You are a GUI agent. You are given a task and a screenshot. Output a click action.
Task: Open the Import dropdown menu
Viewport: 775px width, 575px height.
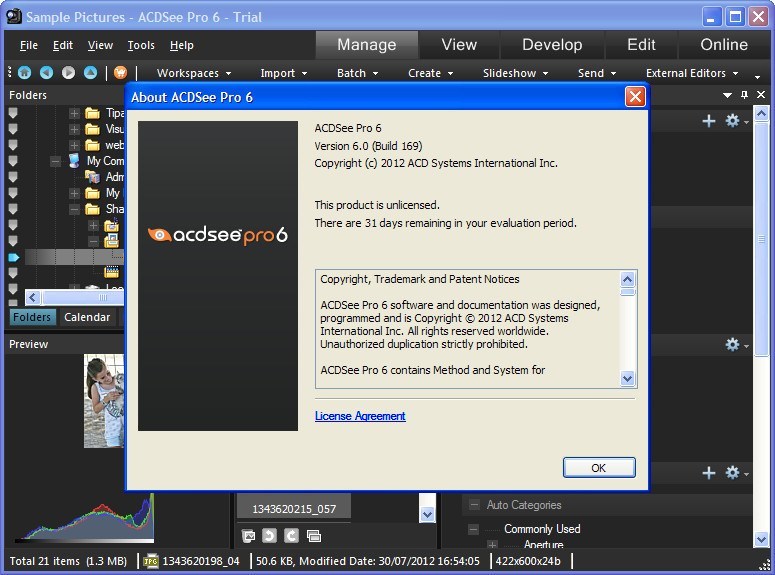[283, 73]
